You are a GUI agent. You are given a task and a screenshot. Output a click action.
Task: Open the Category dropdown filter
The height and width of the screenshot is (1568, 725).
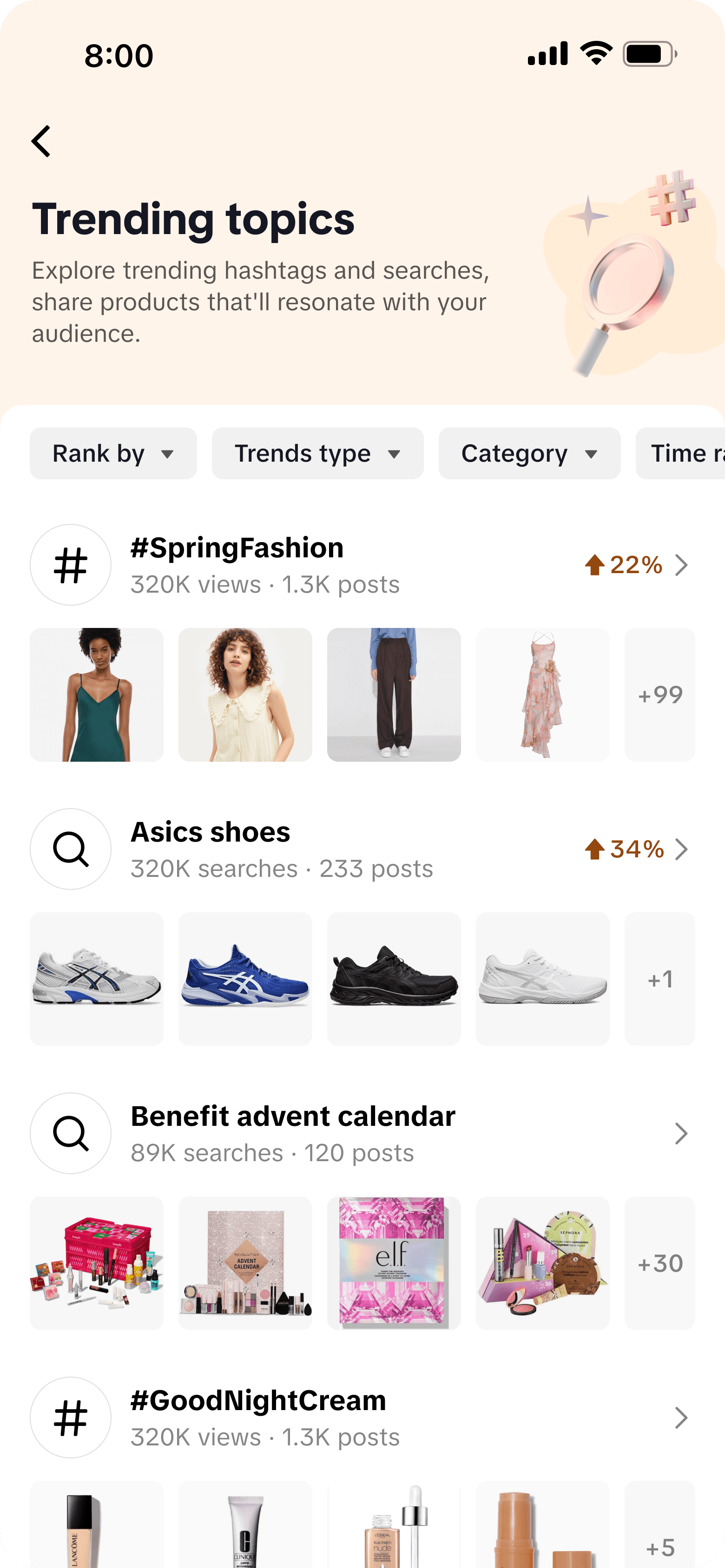click(529, 453)
